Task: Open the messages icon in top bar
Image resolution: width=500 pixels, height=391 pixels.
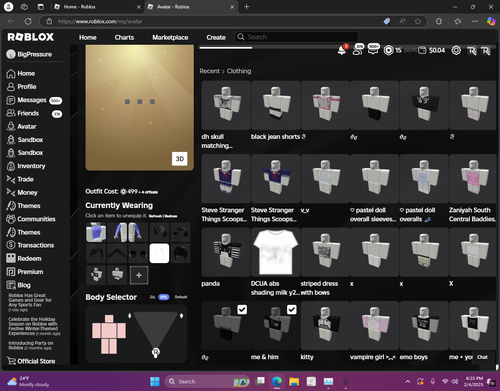Action: pyautogui.click(x=373, y=51)
